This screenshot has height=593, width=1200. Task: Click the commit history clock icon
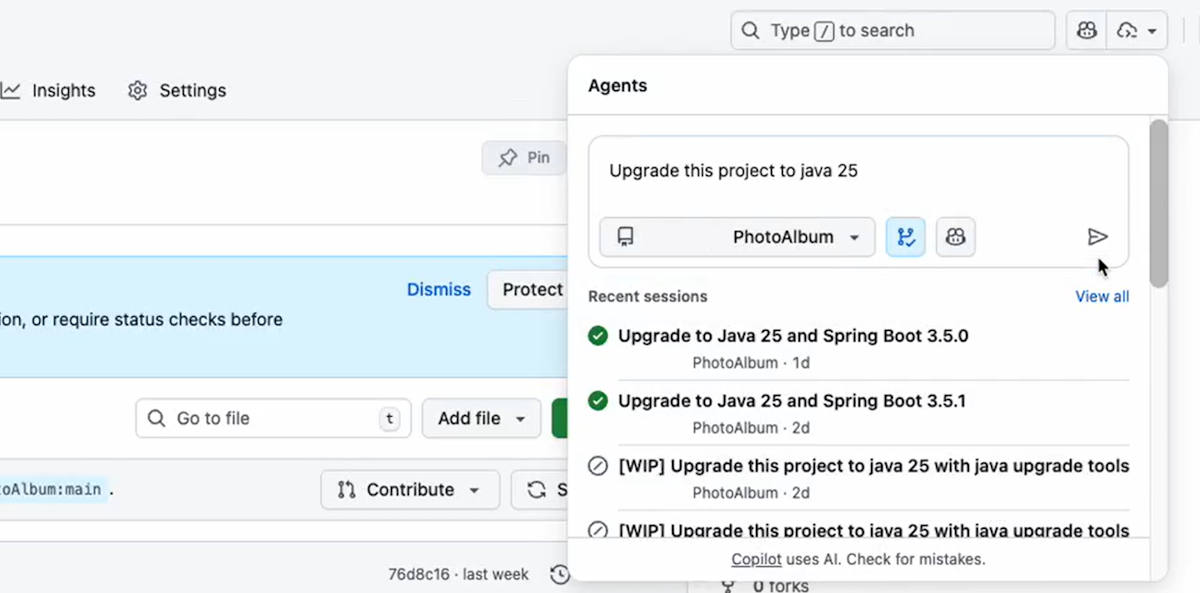[x=560, y=574]
